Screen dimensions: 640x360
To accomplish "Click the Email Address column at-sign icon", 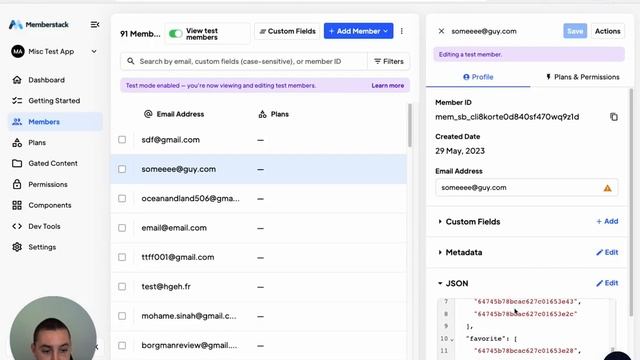I will click(x=148, y=114).
